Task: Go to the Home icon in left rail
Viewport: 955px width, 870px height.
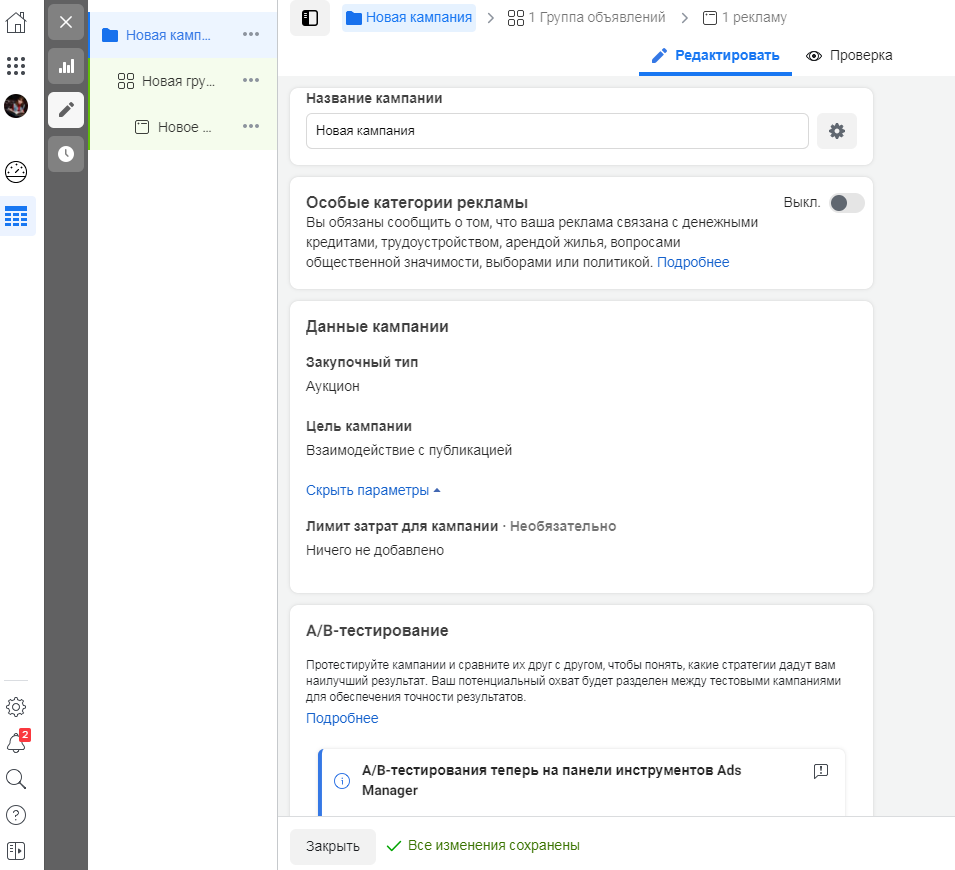Action: tap(16, 23)
